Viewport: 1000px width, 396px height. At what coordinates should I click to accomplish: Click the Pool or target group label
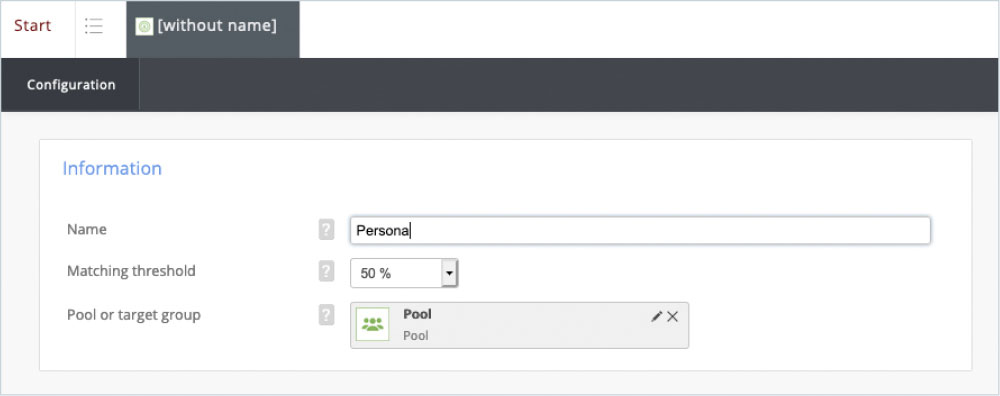pyautogui.click(x=134, y=315)
